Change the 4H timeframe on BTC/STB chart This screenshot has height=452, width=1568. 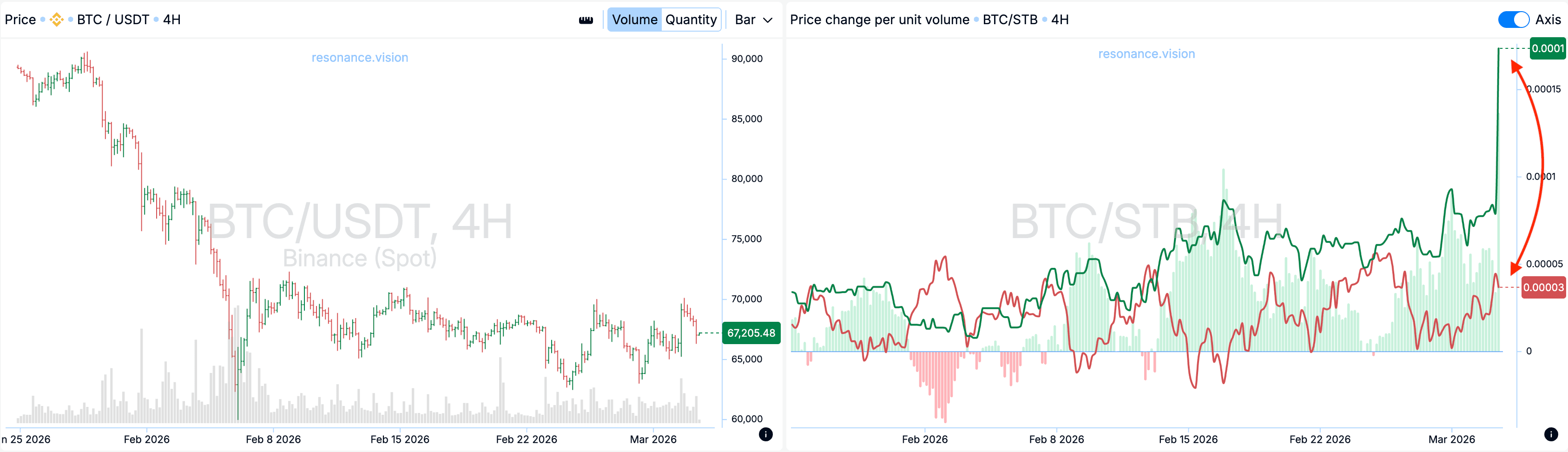click(x=1060, y=20)
